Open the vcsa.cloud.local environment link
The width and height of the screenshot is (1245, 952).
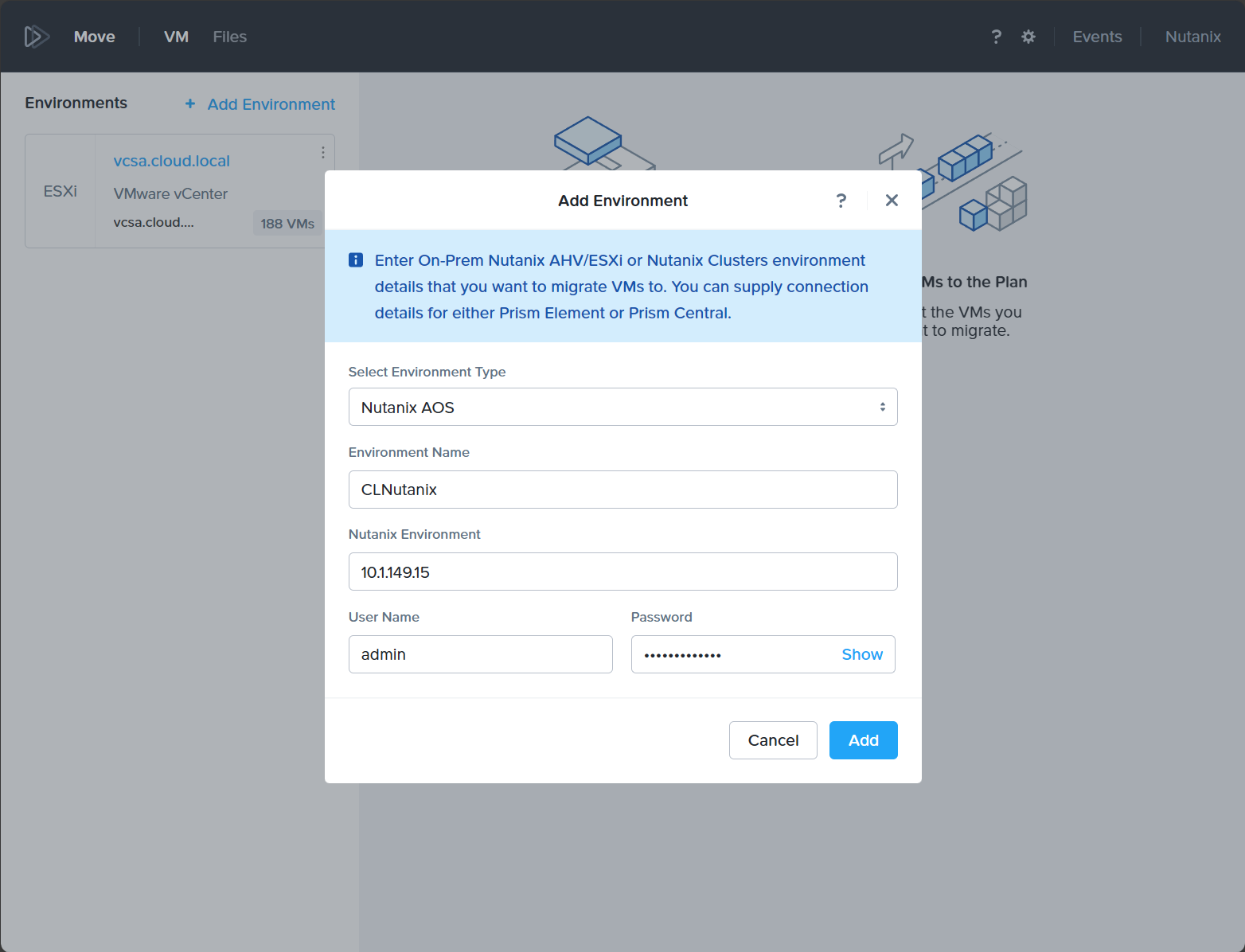[172, 161]
